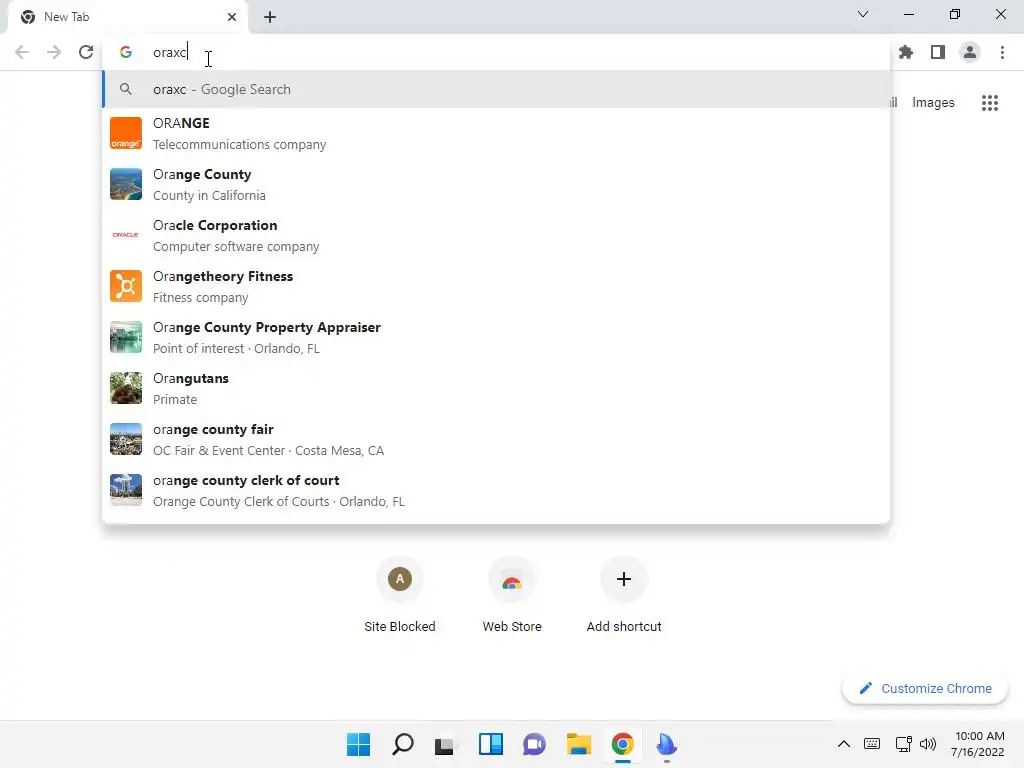Click the Oracle logo thumbnail
The height and width of the screenshot is (768, 1024).
point(125,235)
